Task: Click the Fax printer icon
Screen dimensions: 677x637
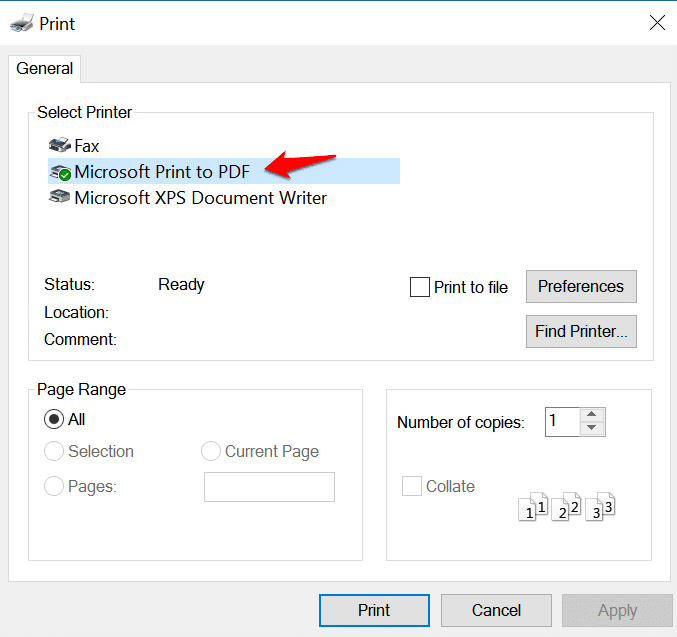Action: pyautogui.click(x=60, y=146)
